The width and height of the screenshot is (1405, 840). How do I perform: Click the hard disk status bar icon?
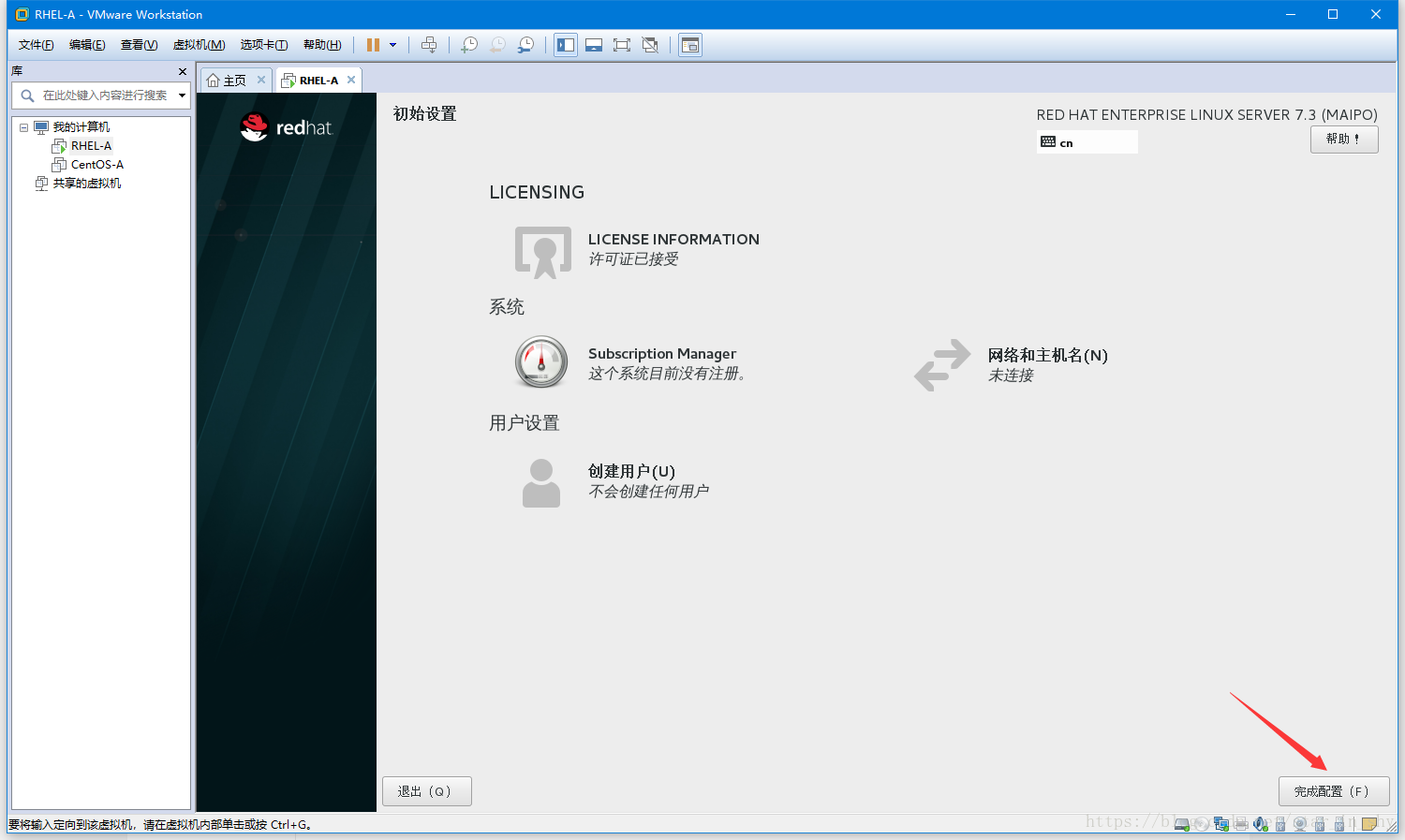1182,825
